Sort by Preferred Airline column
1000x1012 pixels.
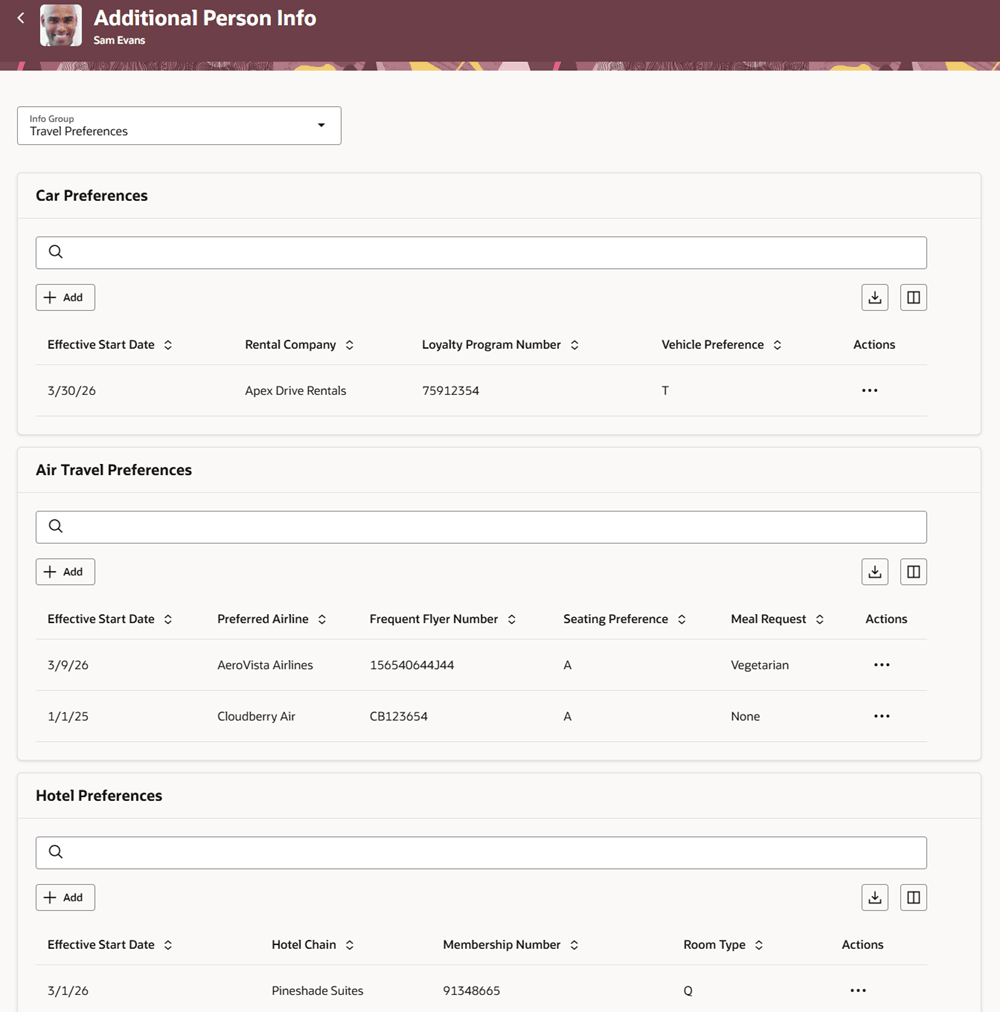coord(322,620)
